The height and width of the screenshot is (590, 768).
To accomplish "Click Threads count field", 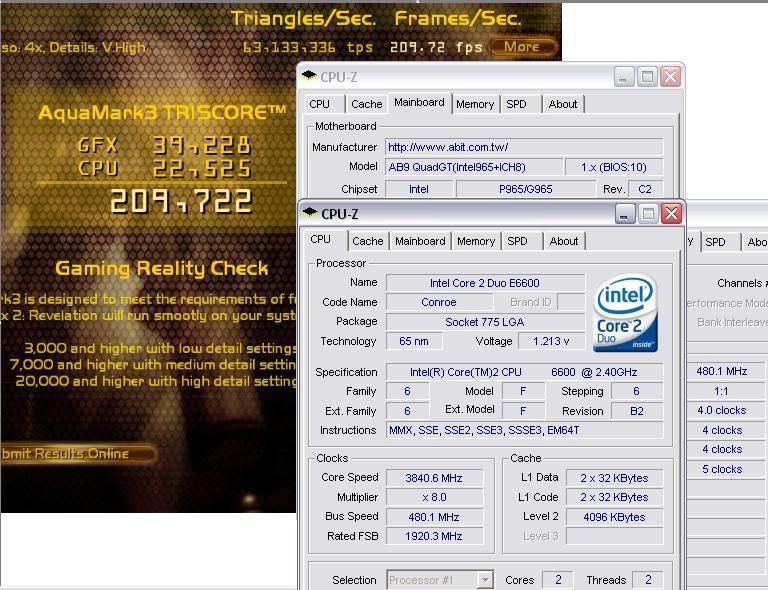I will point(648,580).
